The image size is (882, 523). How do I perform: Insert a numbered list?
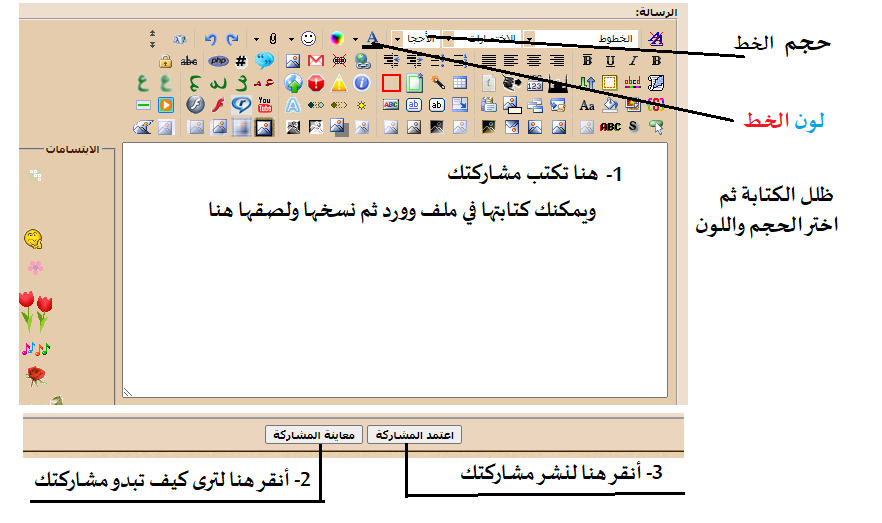pyautogui.click(x=461, y=61)
